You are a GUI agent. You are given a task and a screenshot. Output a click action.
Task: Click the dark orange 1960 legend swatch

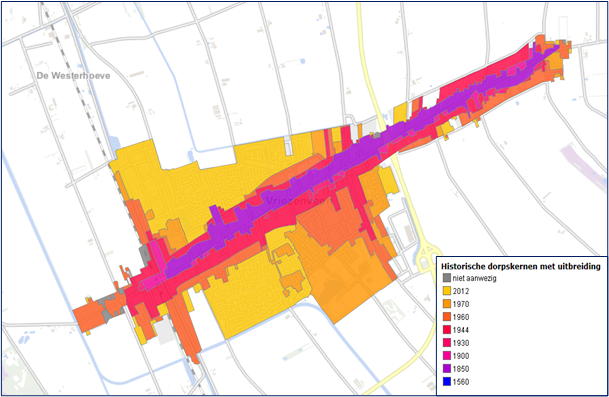(x=447, y=317)
